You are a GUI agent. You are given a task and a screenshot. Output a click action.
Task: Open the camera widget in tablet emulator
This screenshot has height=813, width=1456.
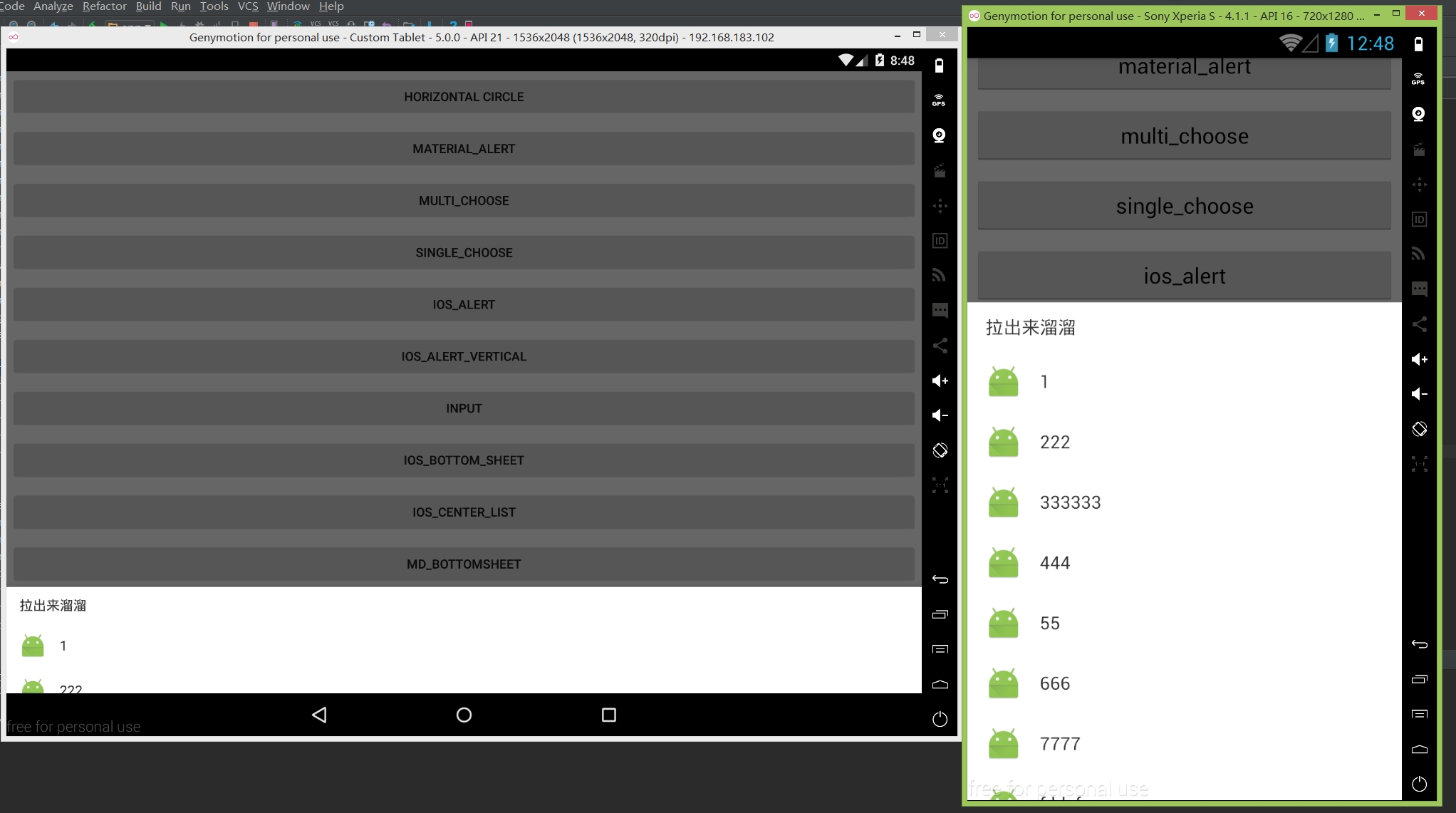coord(939,135)
